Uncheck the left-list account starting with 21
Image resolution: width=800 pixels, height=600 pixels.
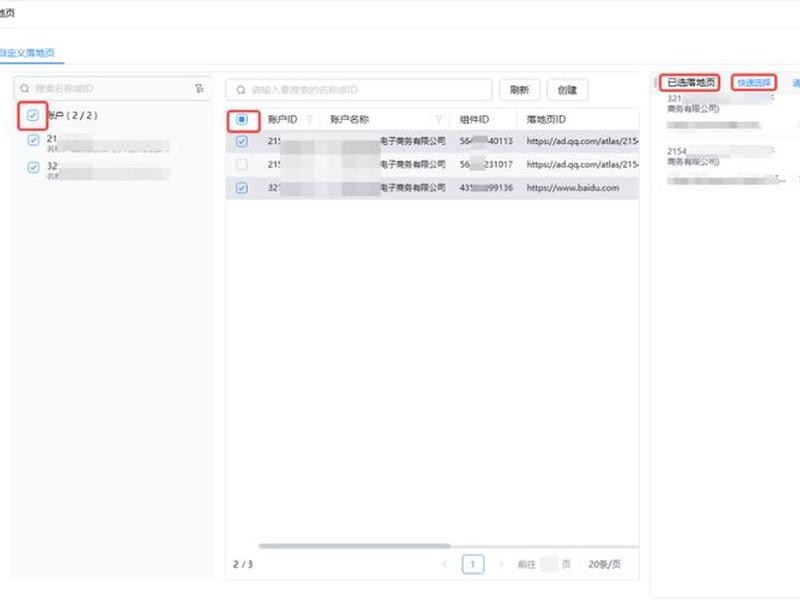pos(33,140)
